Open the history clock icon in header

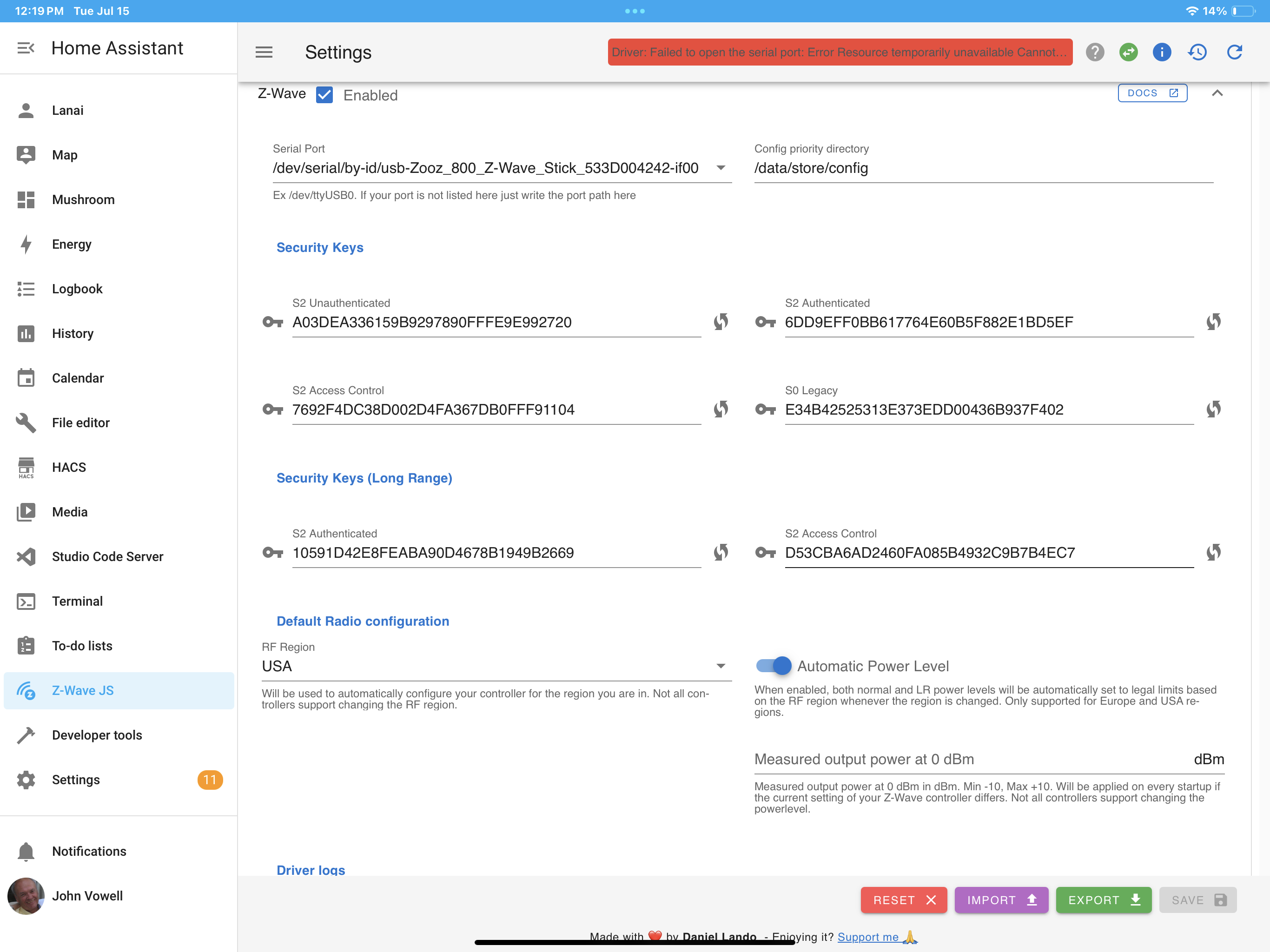coord(1197,52)
